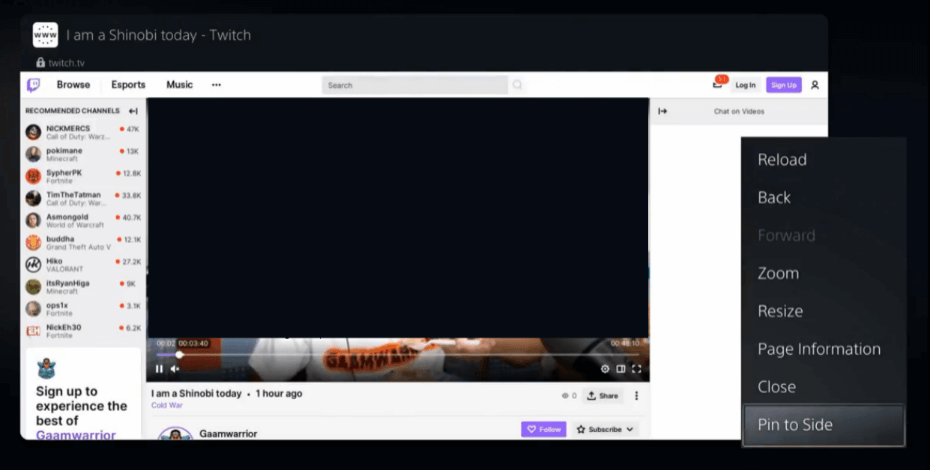Click the Share button
930x470 pixels.
point(602,396)
